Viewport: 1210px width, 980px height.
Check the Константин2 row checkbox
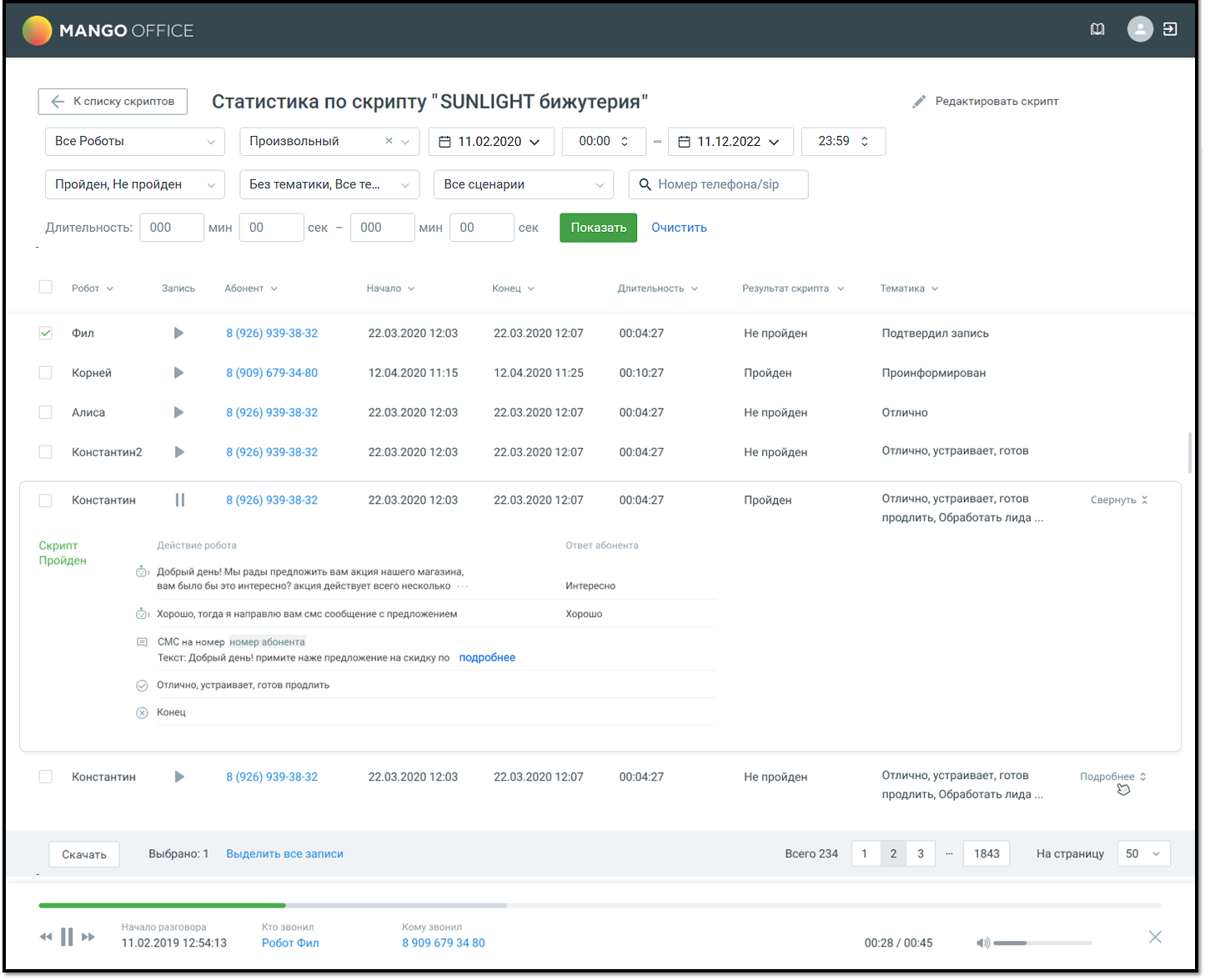click(46, 452)
